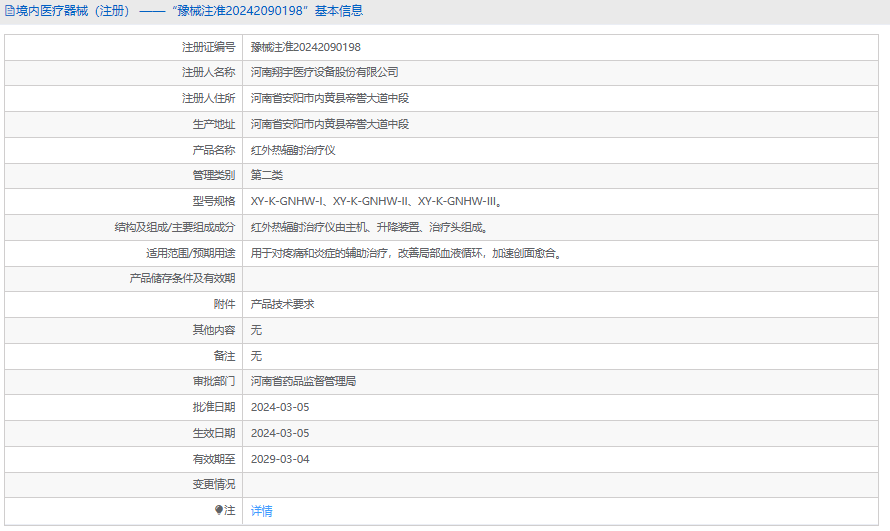Select the address value in the 注册人住所 row
Screen dimensions: 890x531
(x=330, y=98)
